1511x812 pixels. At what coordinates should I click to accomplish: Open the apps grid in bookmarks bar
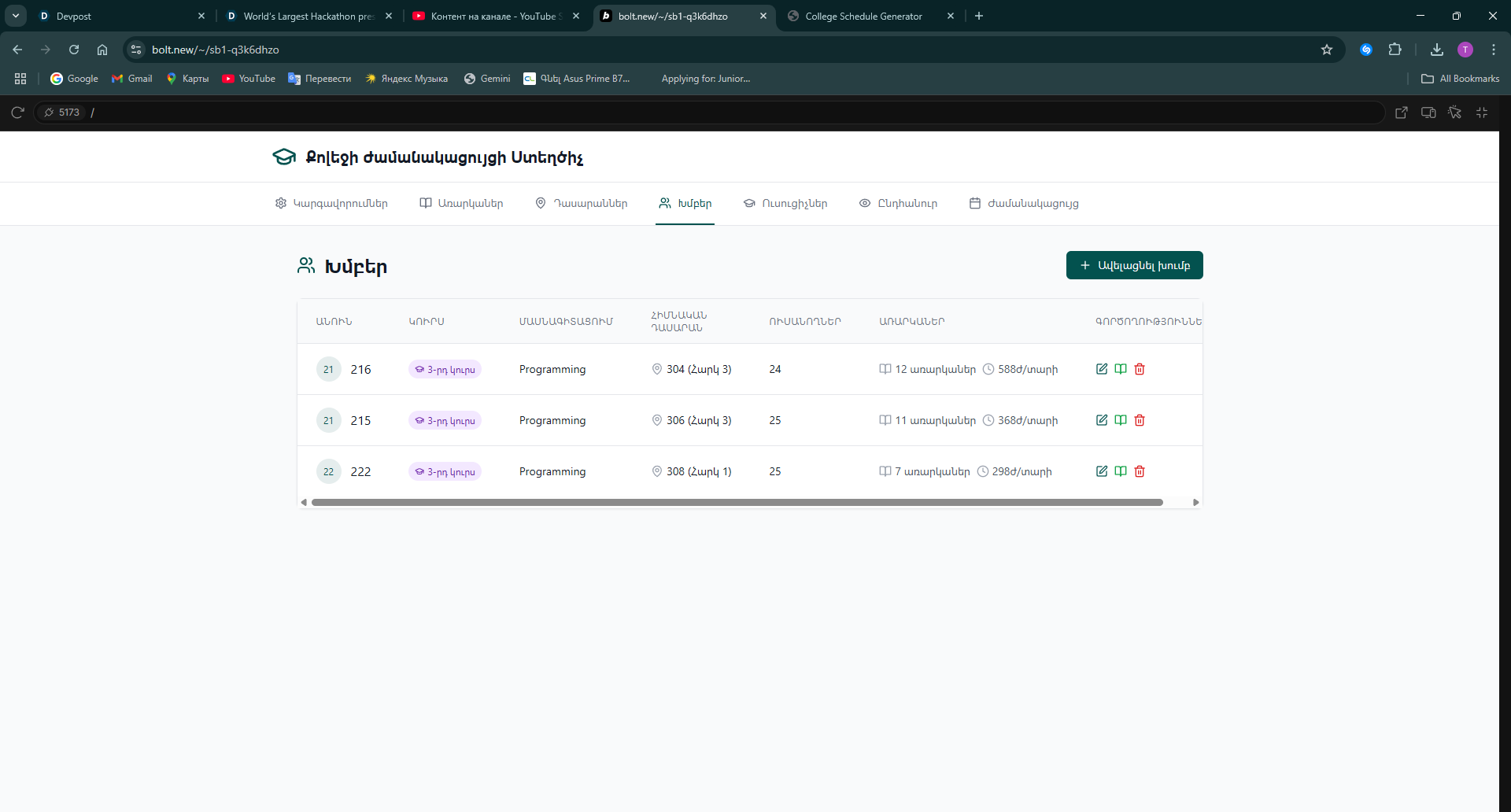20,79
